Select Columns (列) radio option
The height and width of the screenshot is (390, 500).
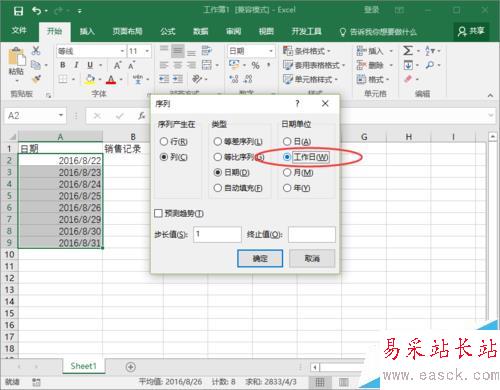tap(174, 157)
